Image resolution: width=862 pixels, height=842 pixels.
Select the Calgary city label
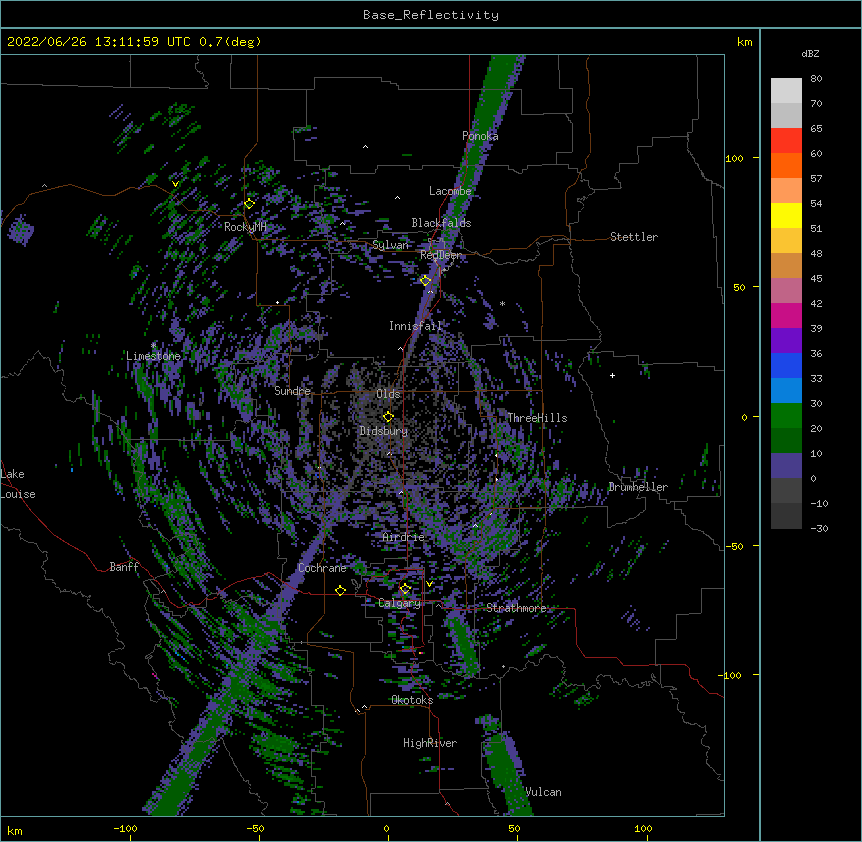[x=399, y=603]
